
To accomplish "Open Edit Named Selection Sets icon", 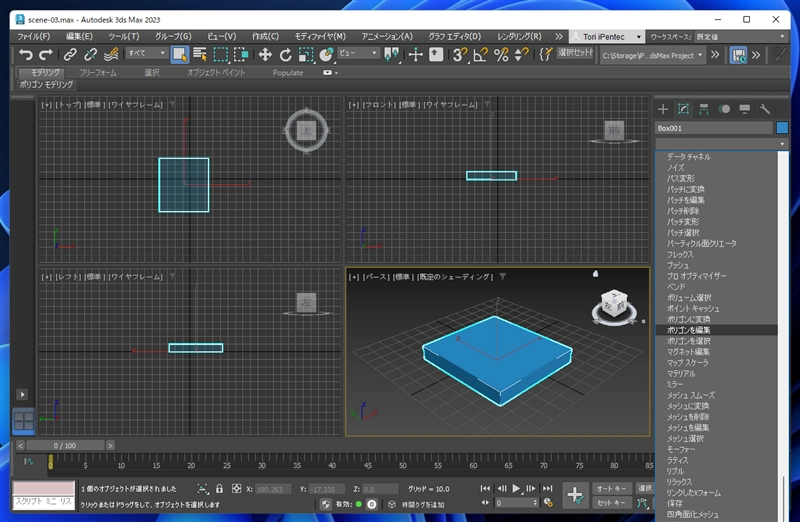I will click(545, 54).
